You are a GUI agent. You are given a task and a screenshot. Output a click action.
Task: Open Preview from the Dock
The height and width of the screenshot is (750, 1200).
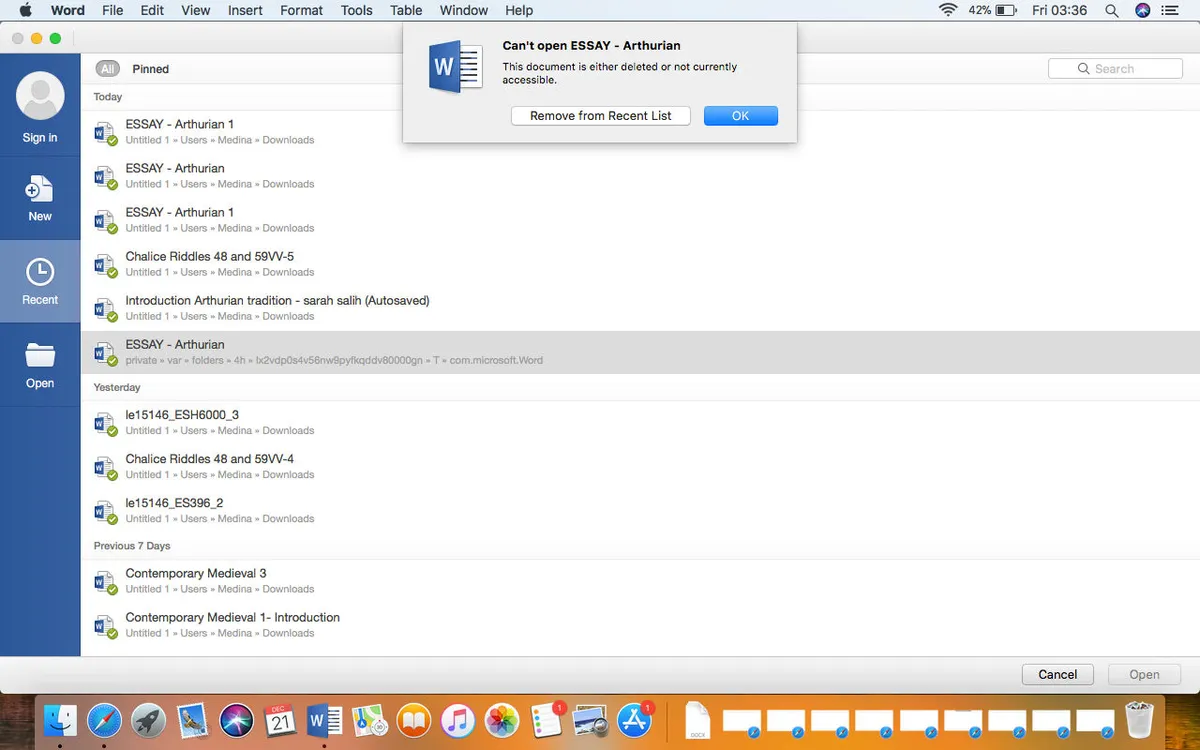coord(591,720)
